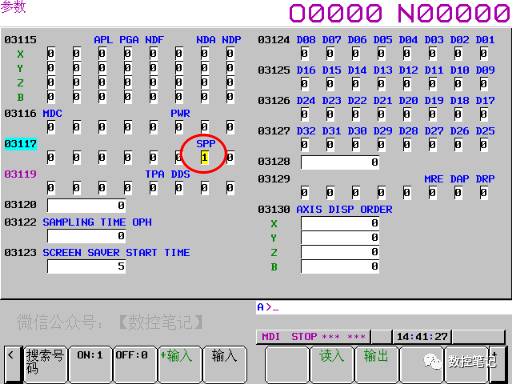Click the OFF:0 softkey
This screenshot has width=513, height=385.
click(135, 364)
